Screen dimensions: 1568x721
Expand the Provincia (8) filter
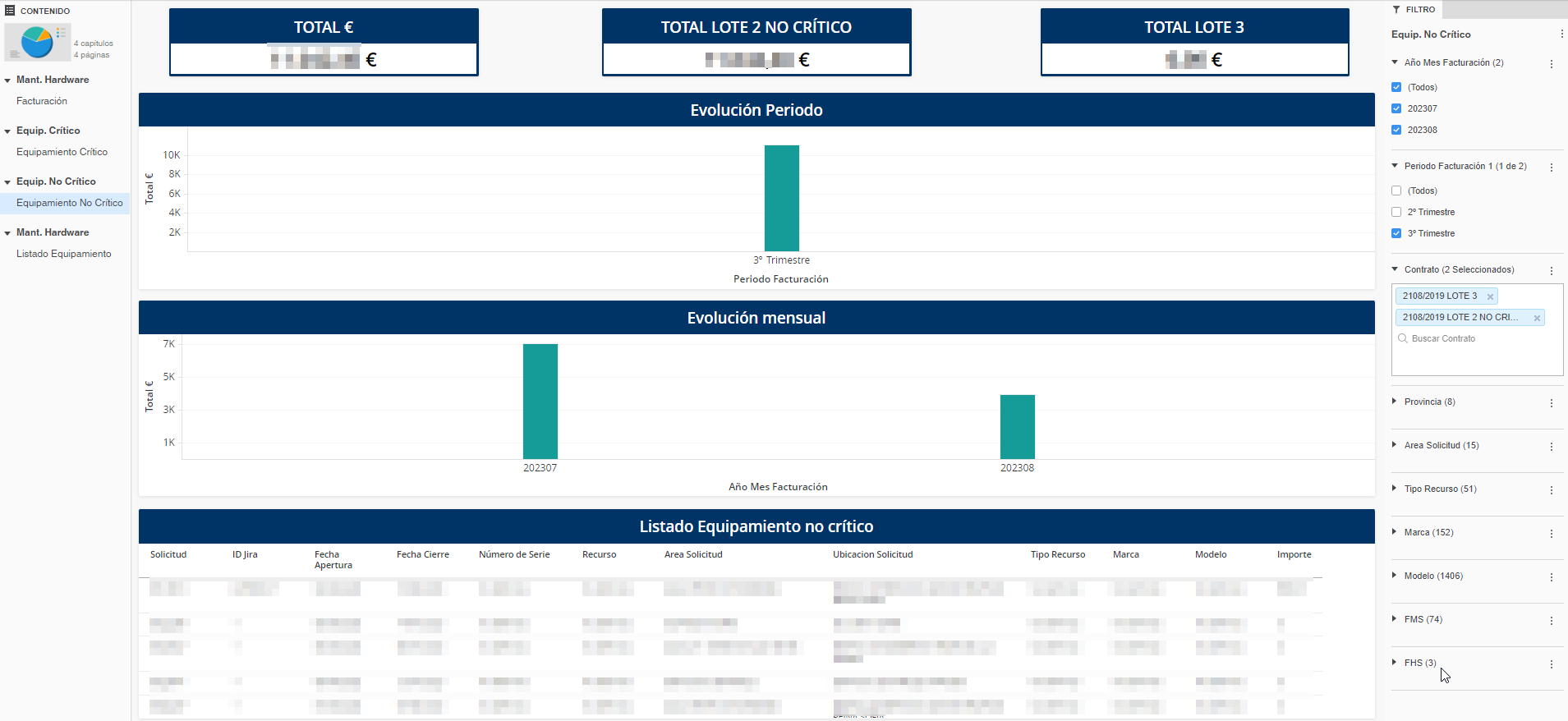tap(1395, 402)
